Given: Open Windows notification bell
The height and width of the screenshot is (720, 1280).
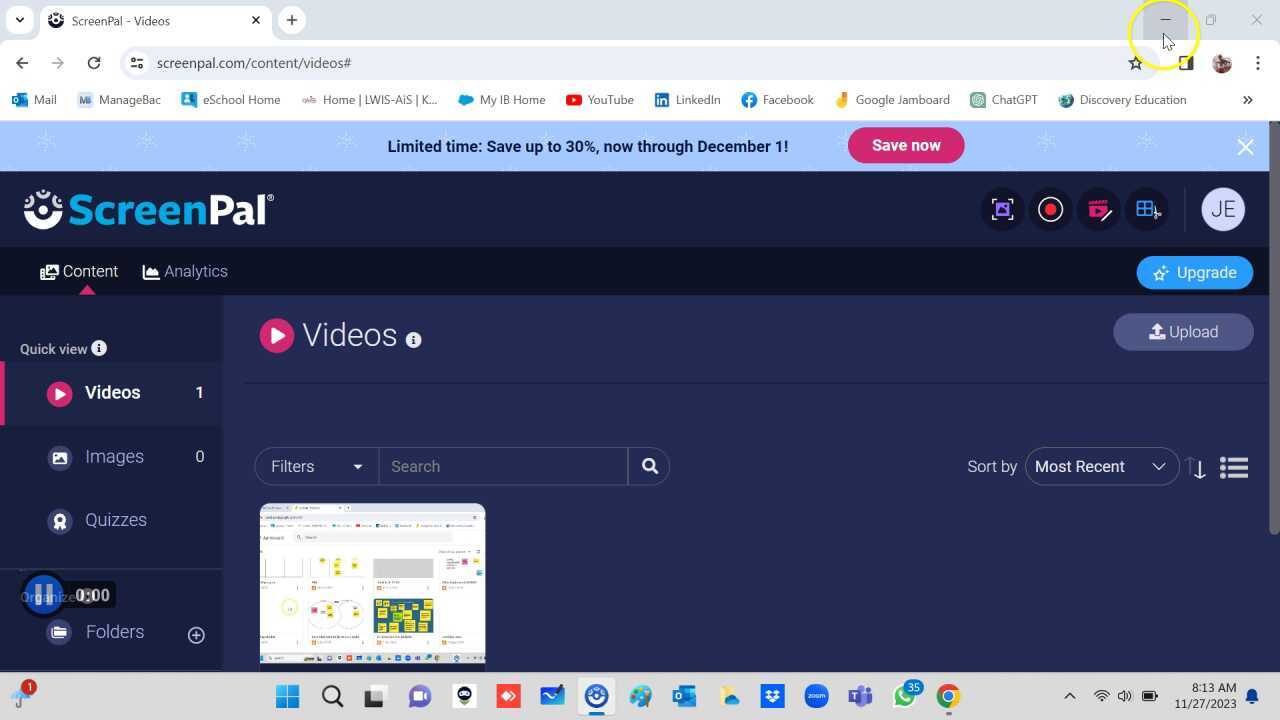Looking at the screenshot, I should coord(1252,696).
